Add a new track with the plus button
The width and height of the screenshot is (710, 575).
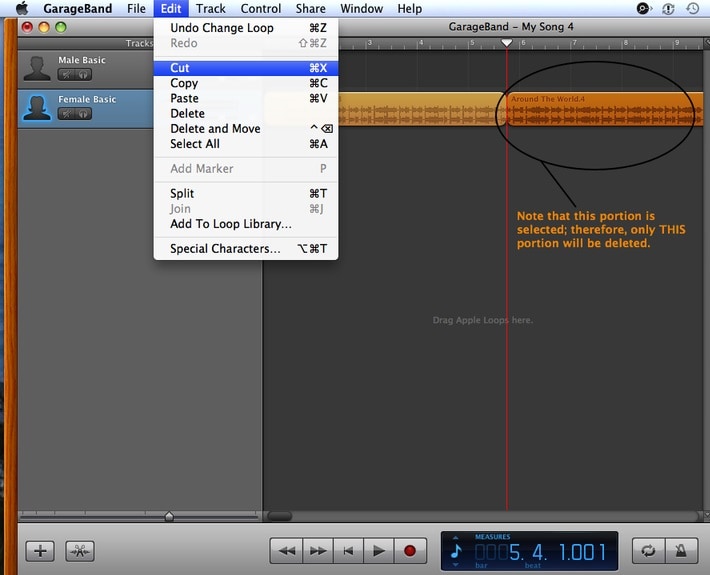40,551
